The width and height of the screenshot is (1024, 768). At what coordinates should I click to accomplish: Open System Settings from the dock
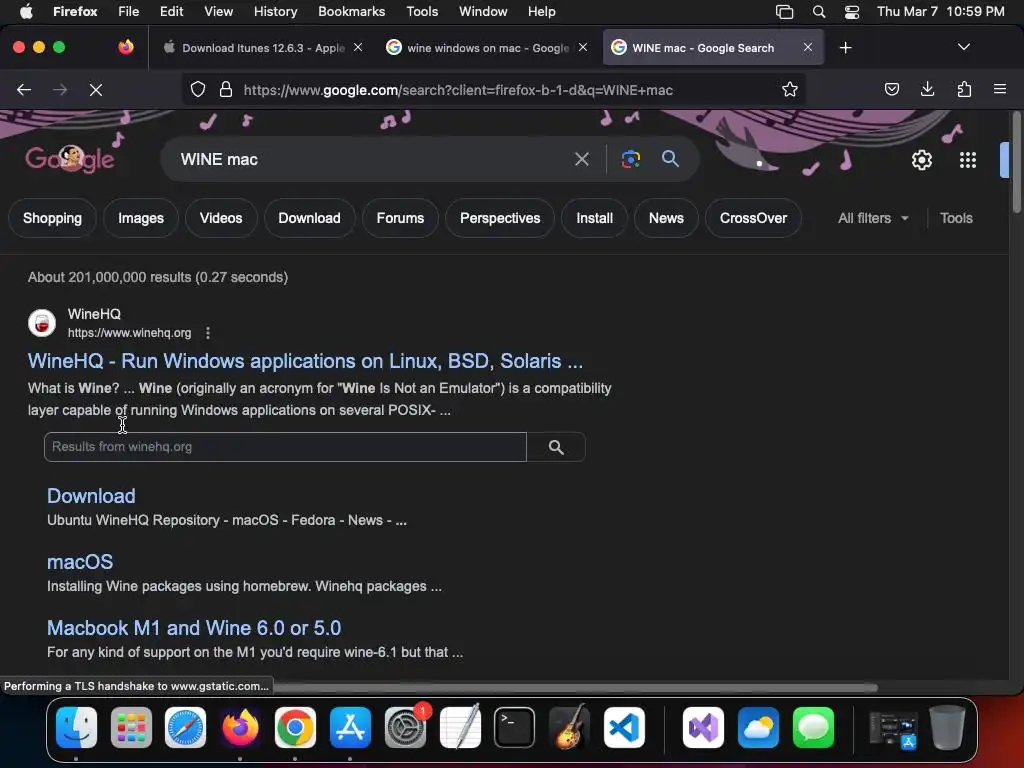point(405,727)
